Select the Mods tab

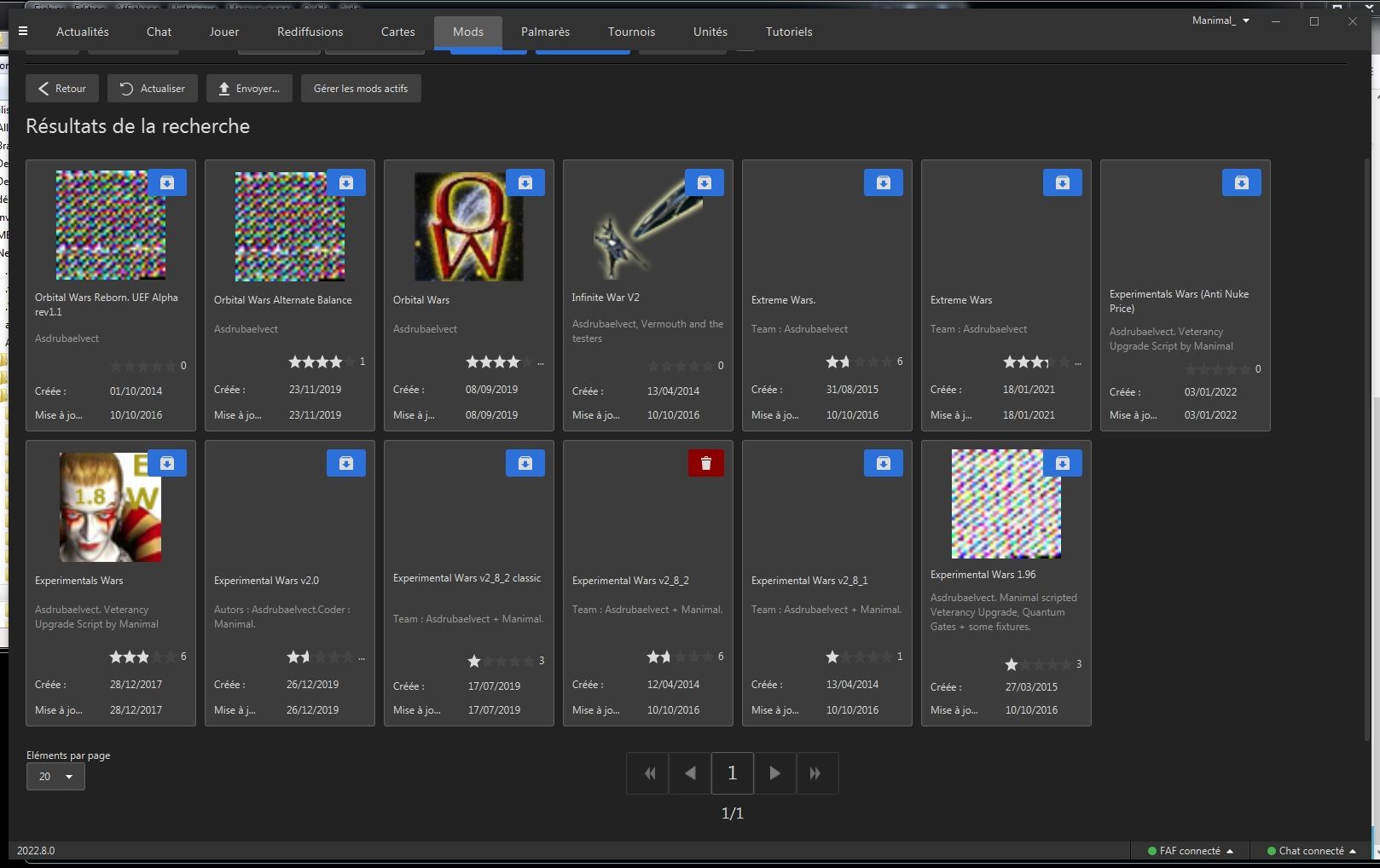click(x=468, y=32)
